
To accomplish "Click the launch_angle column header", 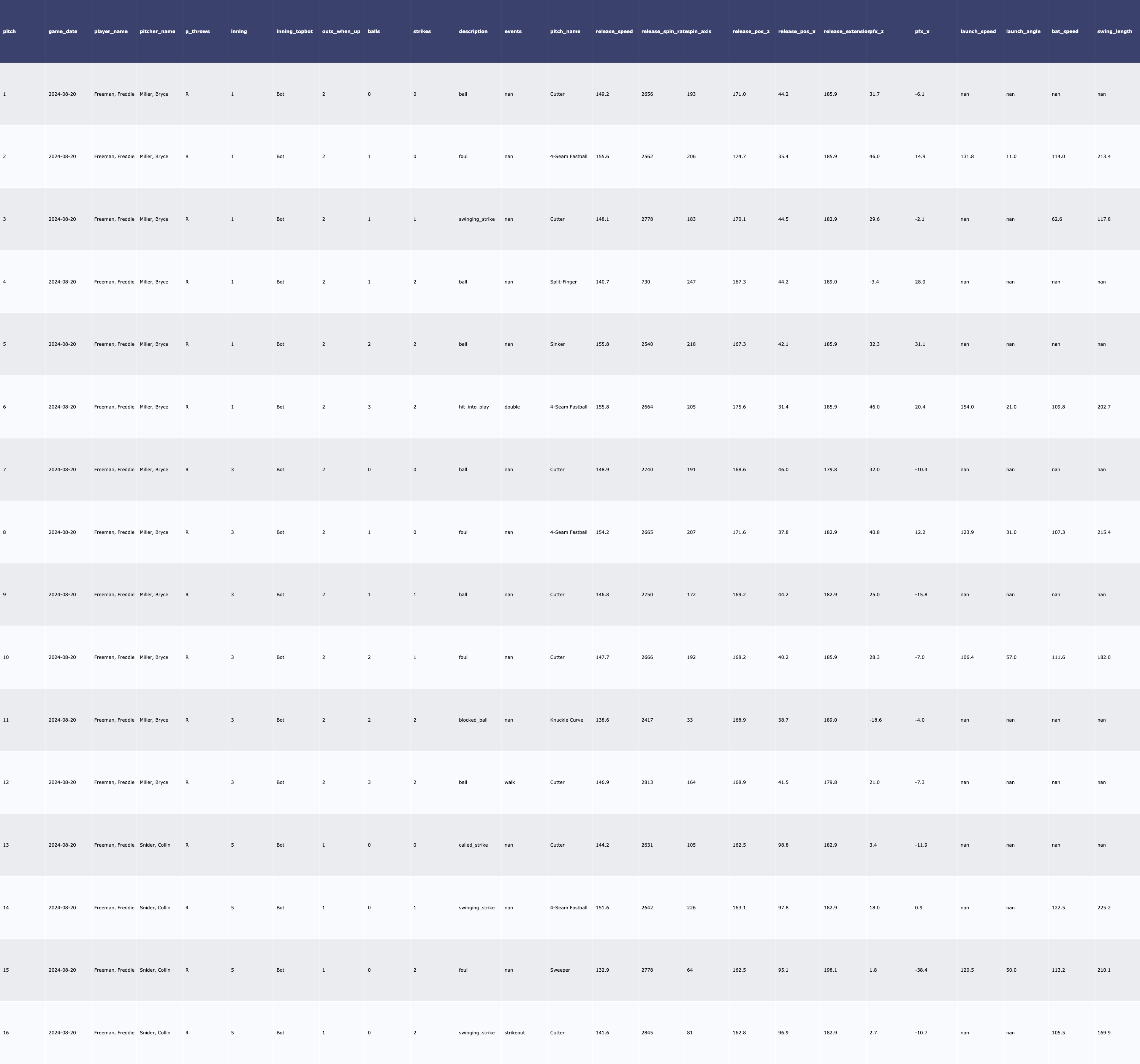I will click(1023, 32).
